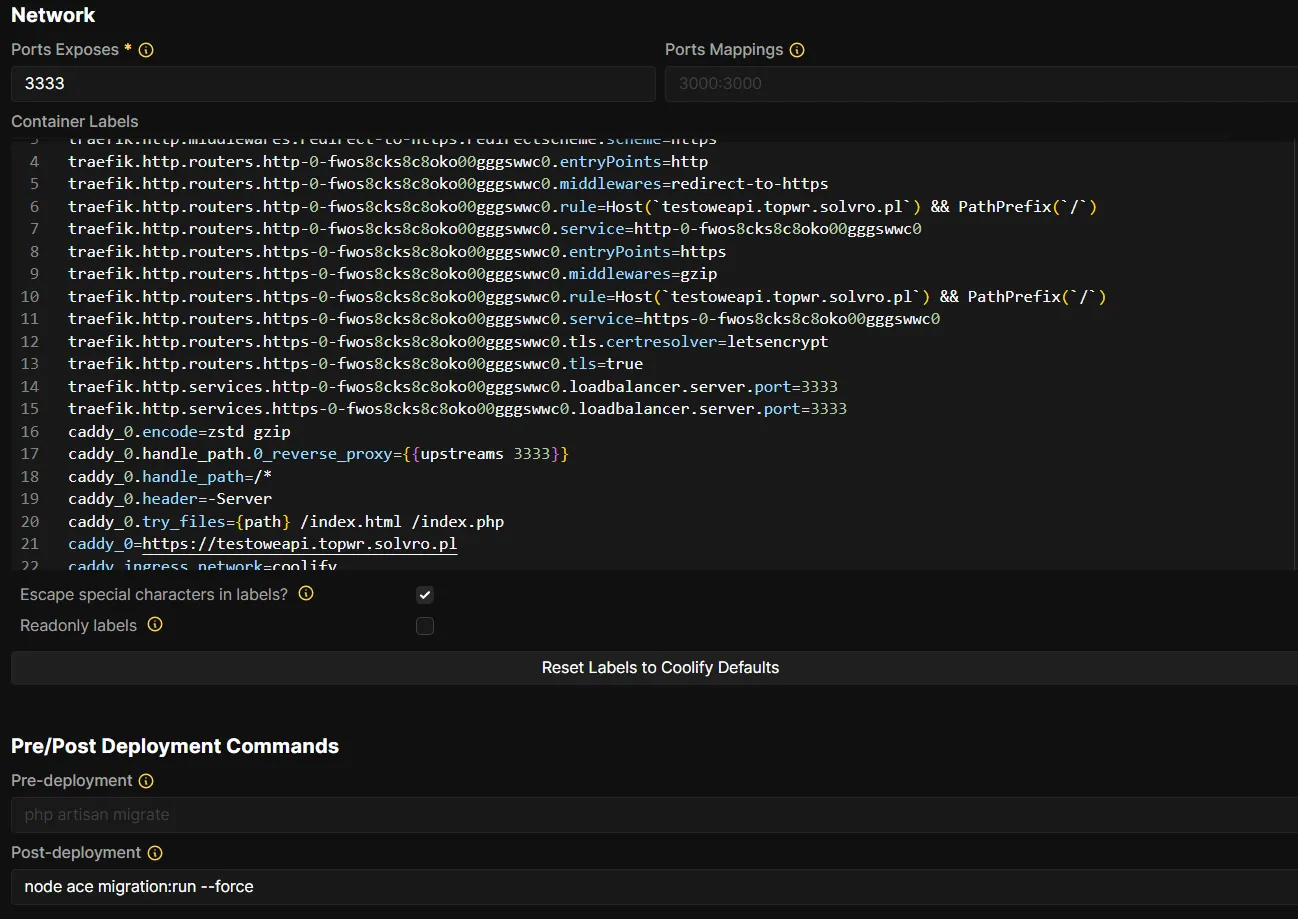This screenshot has height=919, width=1298.
Task: Click the caddy_0.header=-Server label line
Action: tap(170, 499)
